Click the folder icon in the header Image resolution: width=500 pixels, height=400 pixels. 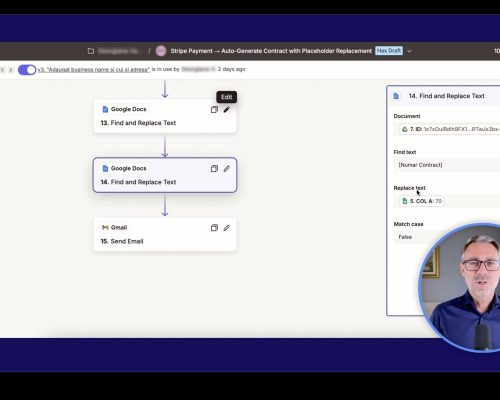[x=91, y=51]
